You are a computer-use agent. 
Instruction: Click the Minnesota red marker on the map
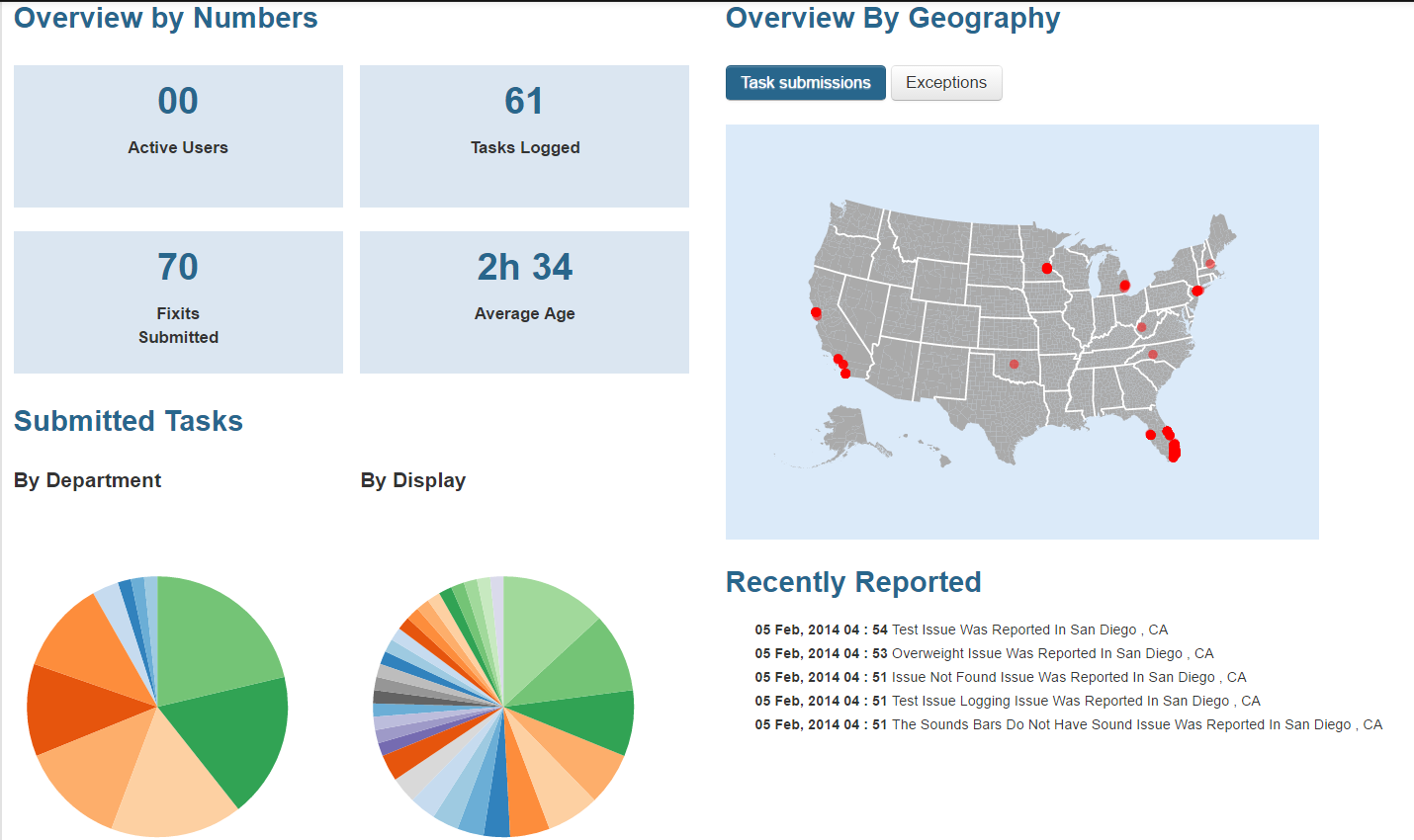[x=1046, y=268]
